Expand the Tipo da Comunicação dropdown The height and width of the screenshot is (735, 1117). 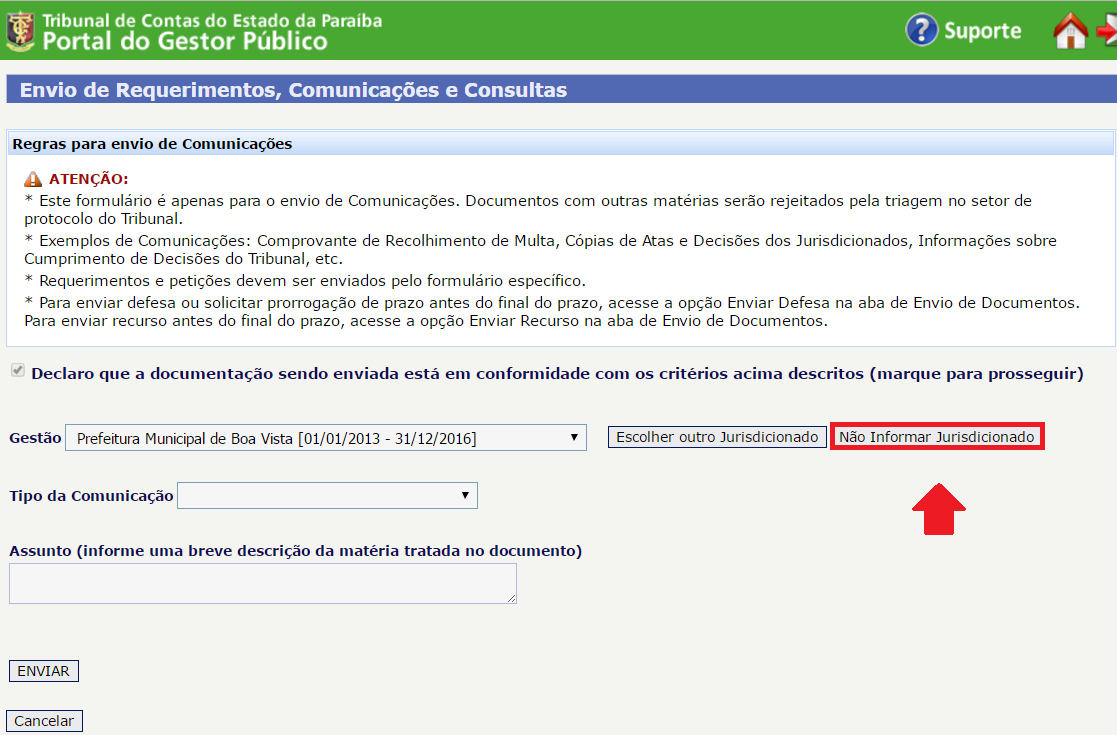pyautogui.click(x=327, y=495)
